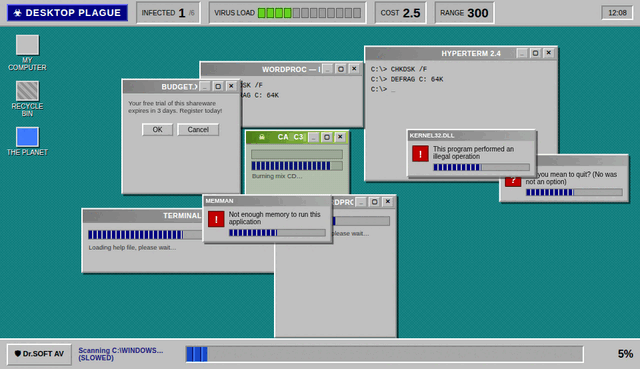Click the KERNEL32.DLL dialog progress bar
Viewport: 640px width, 369px height.
point(481,167)
